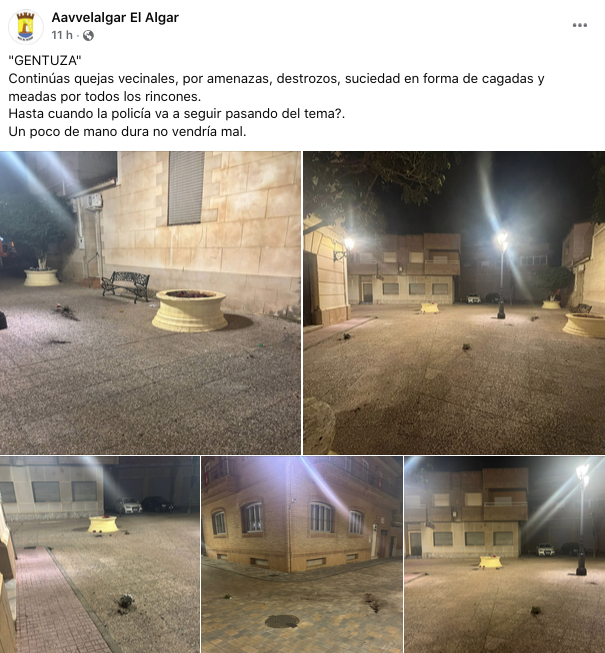Open the photo of brick corner building

pyautogui.click(x=302, y=555)
